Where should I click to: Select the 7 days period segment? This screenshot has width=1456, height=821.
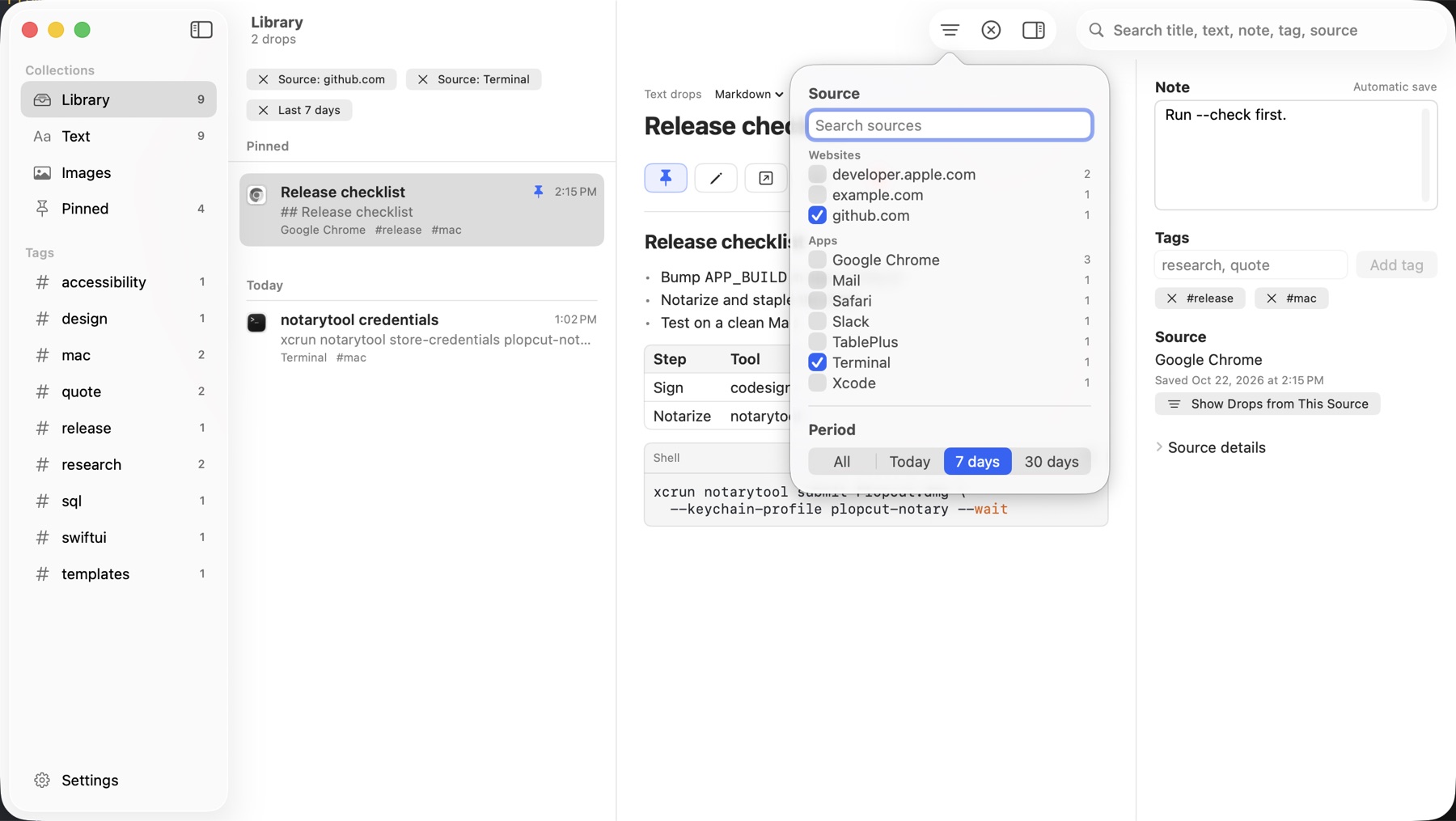977,461
